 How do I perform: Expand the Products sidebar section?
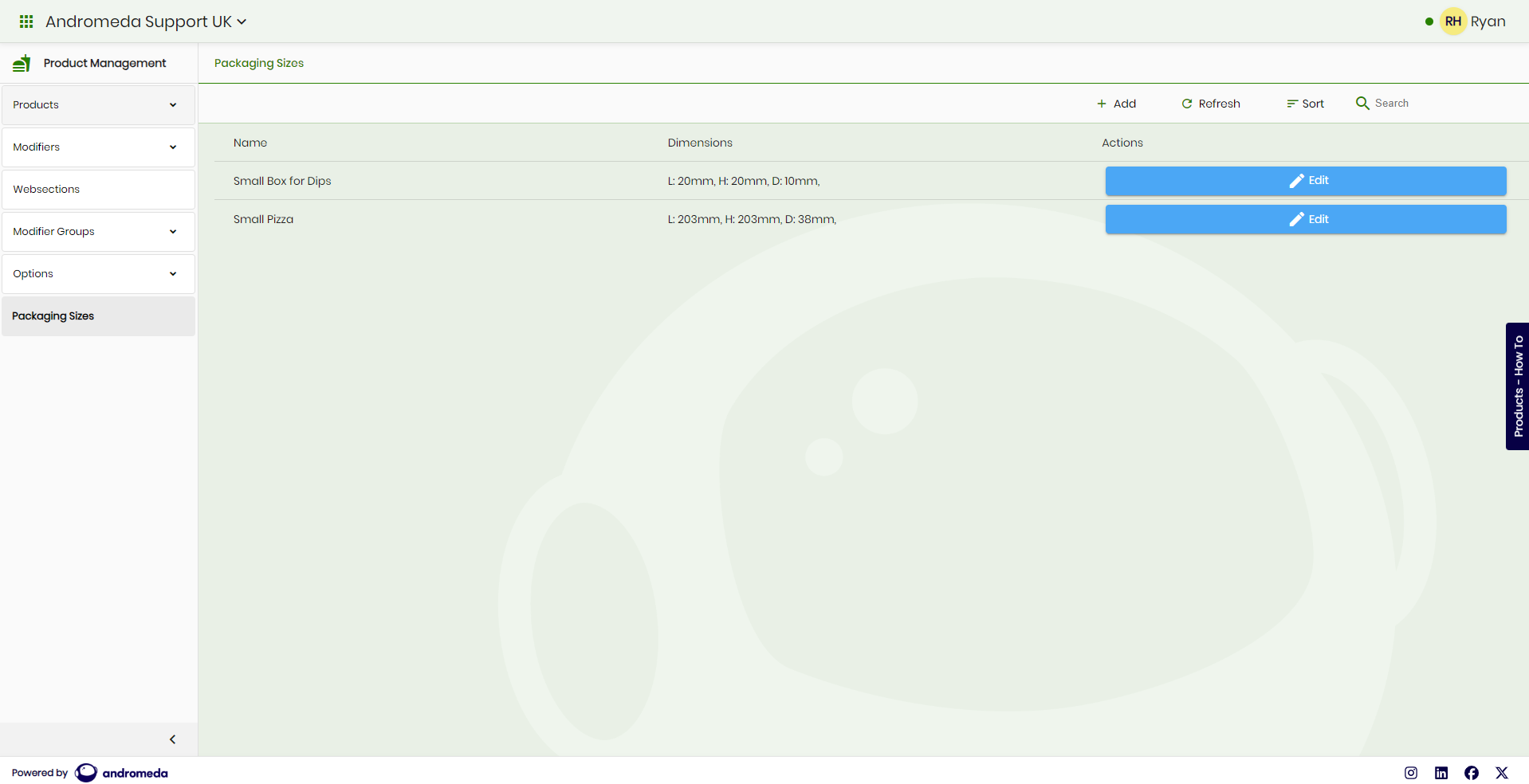coord(98,105)
